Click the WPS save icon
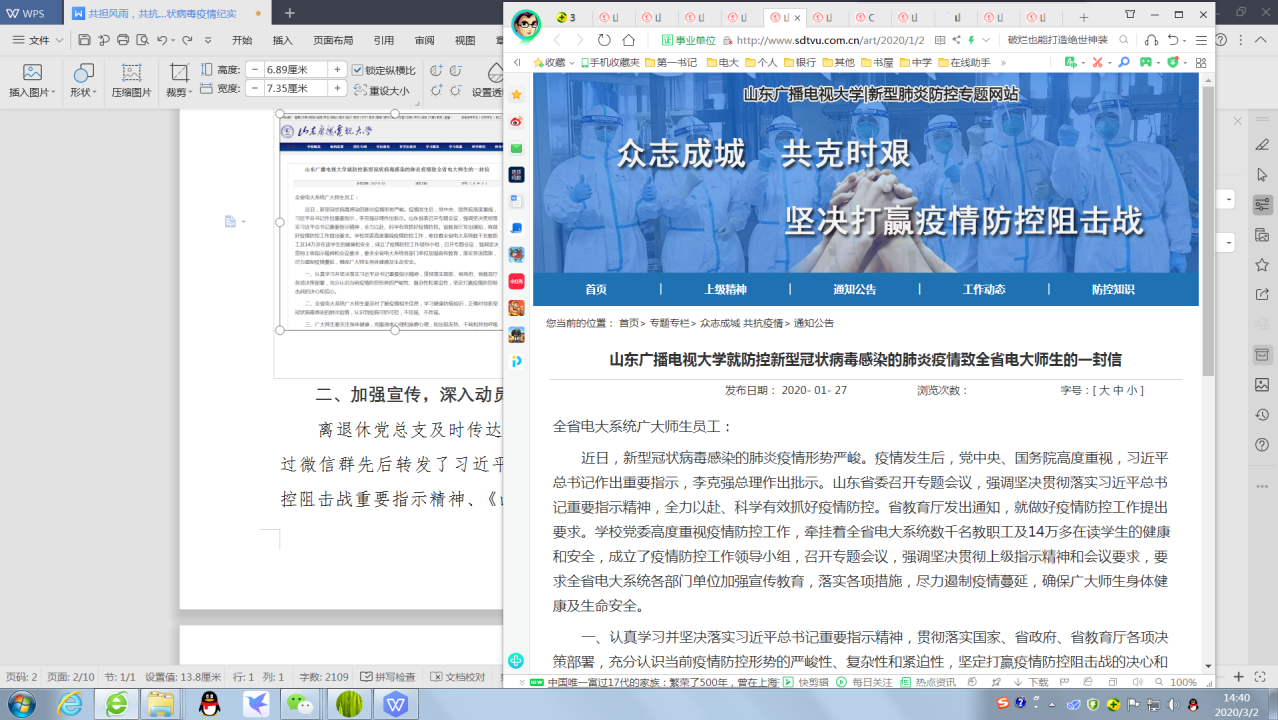Image resolution: width=1278 pixels, height=720 pixels. [x=85, y=40]
